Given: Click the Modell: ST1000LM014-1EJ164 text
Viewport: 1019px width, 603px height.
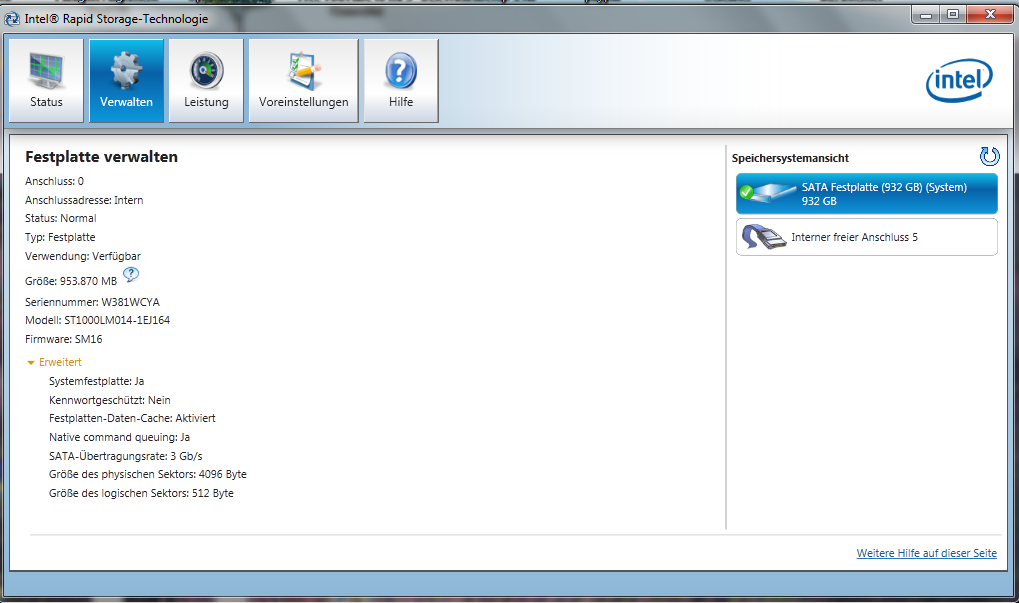Looking at the screenshot, I should coord(97,320).
